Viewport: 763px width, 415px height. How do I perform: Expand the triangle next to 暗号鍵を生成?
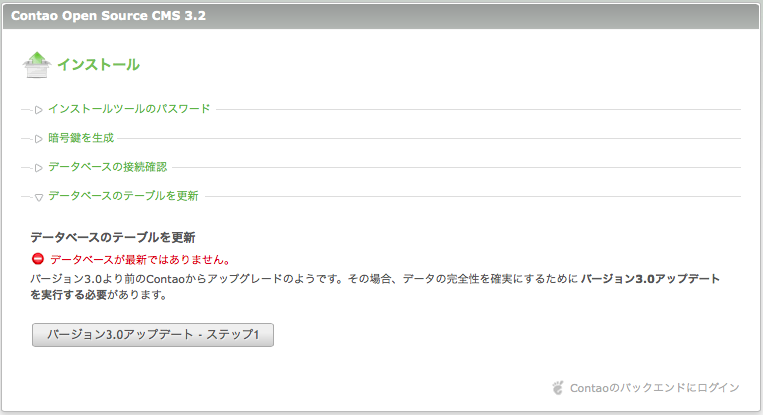[38, 139]
